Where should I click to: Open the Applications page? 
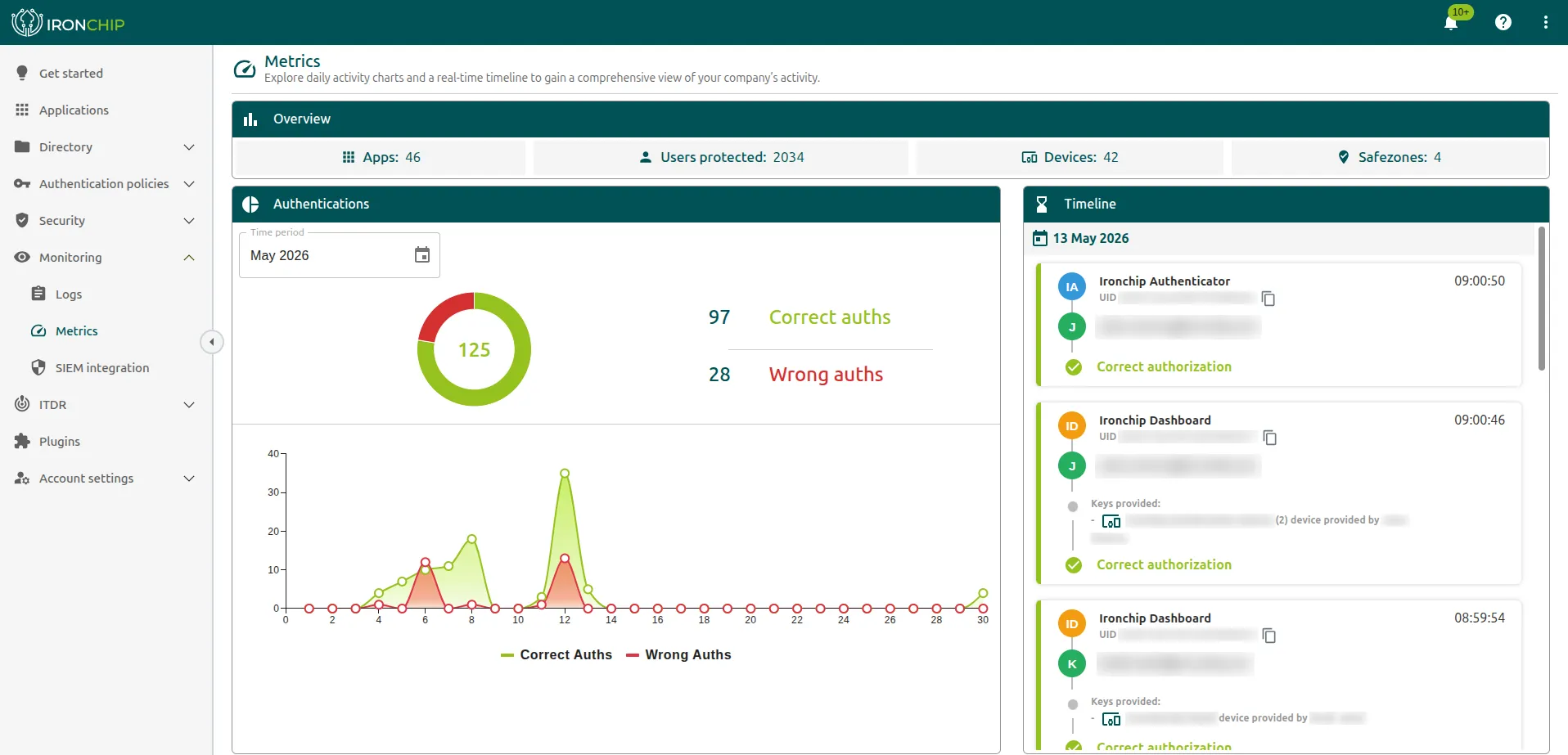(x=74, y=110)
